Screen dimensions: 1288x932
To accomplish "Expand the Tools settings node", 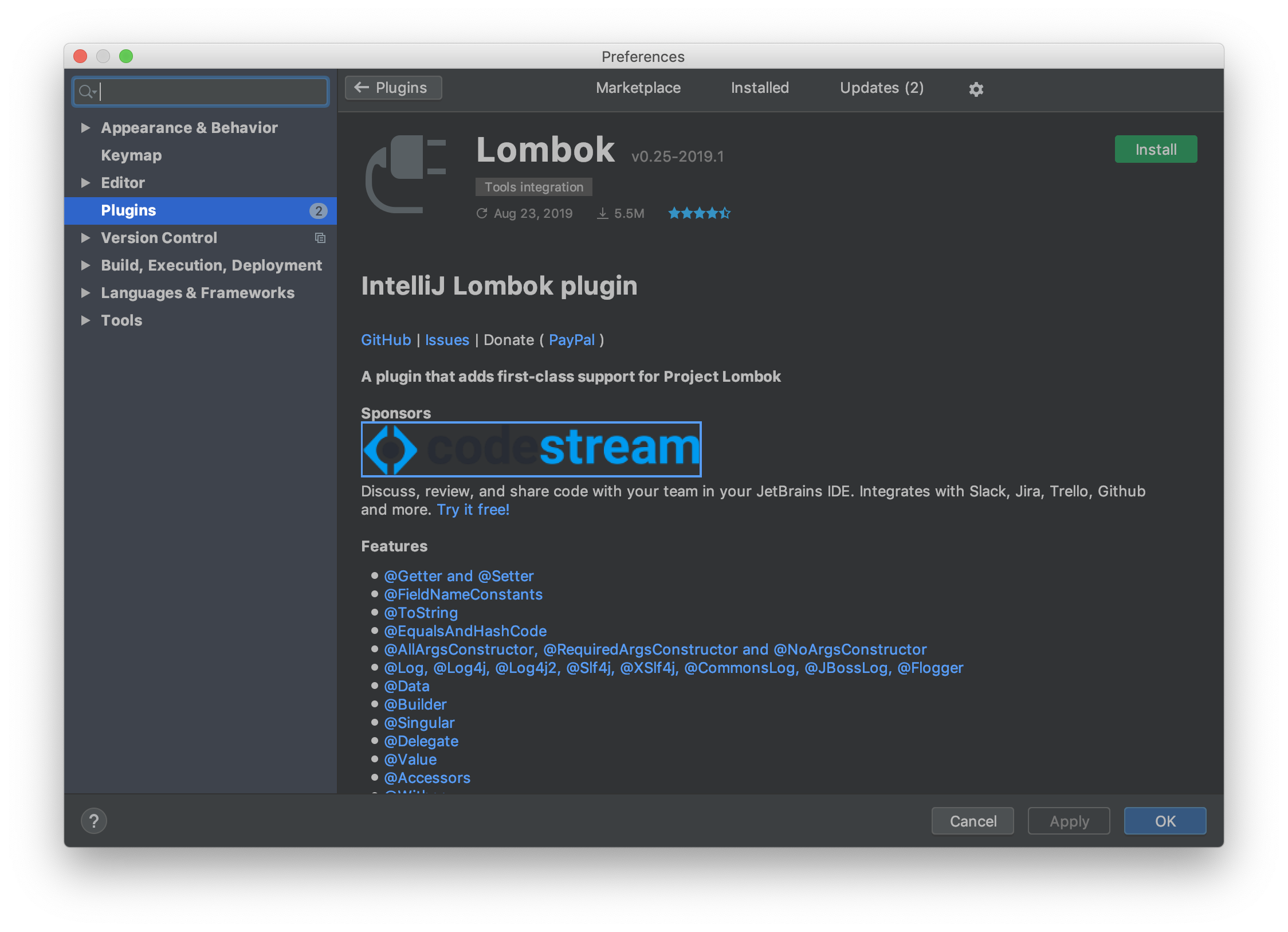I will point(86,320).
